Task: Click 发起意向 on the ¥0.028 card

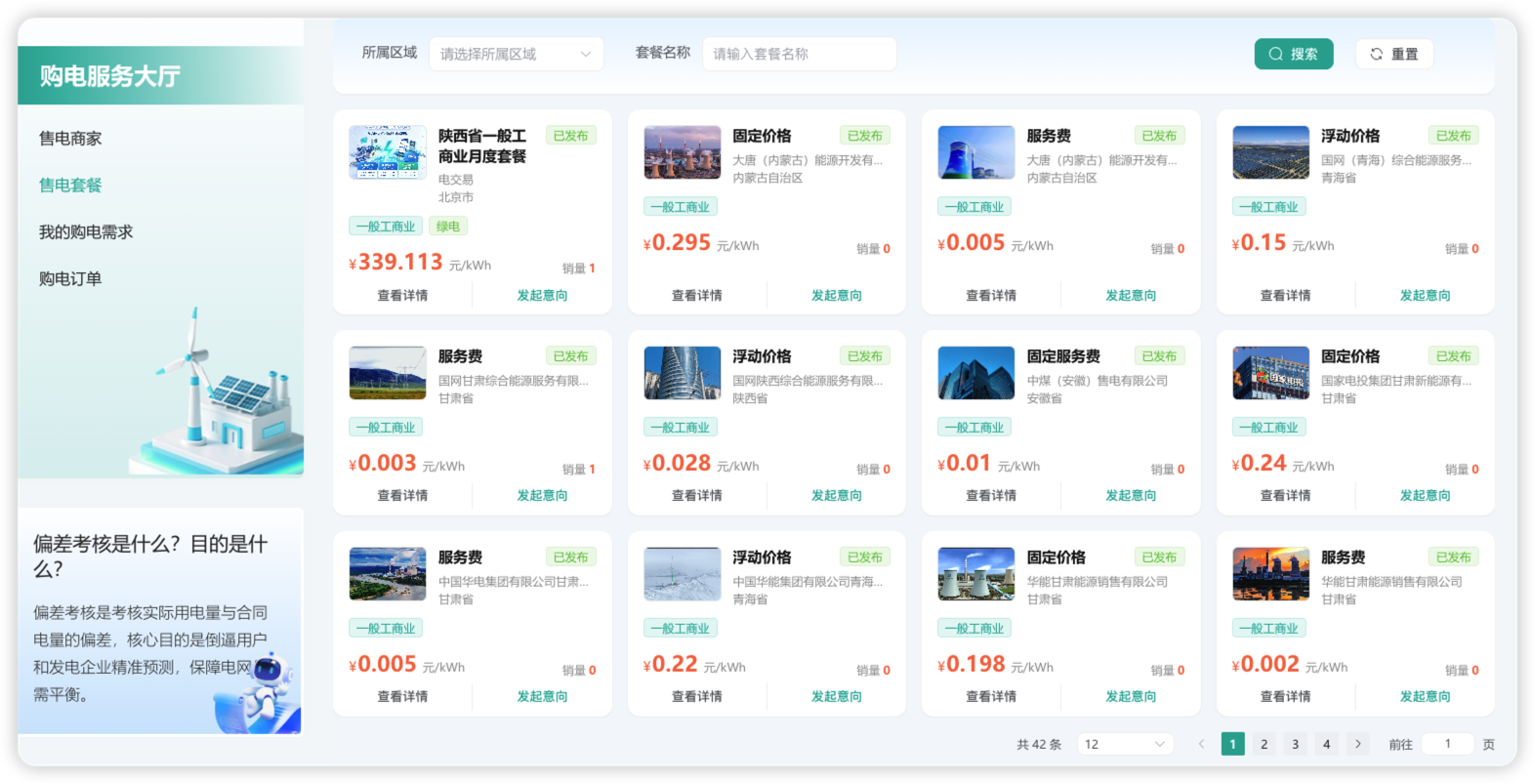Action: tap(837, 495)
